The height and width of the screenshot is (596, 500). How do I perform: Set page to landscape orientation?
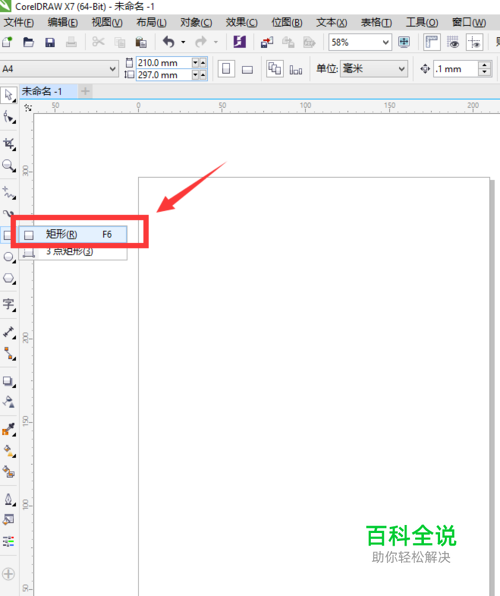tap(248, 70)
